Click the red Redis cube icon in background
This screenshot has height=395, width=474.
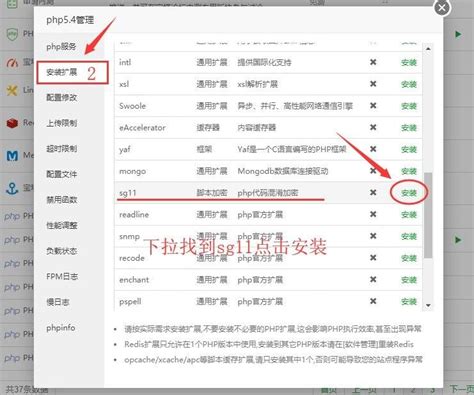coord(12,123)
